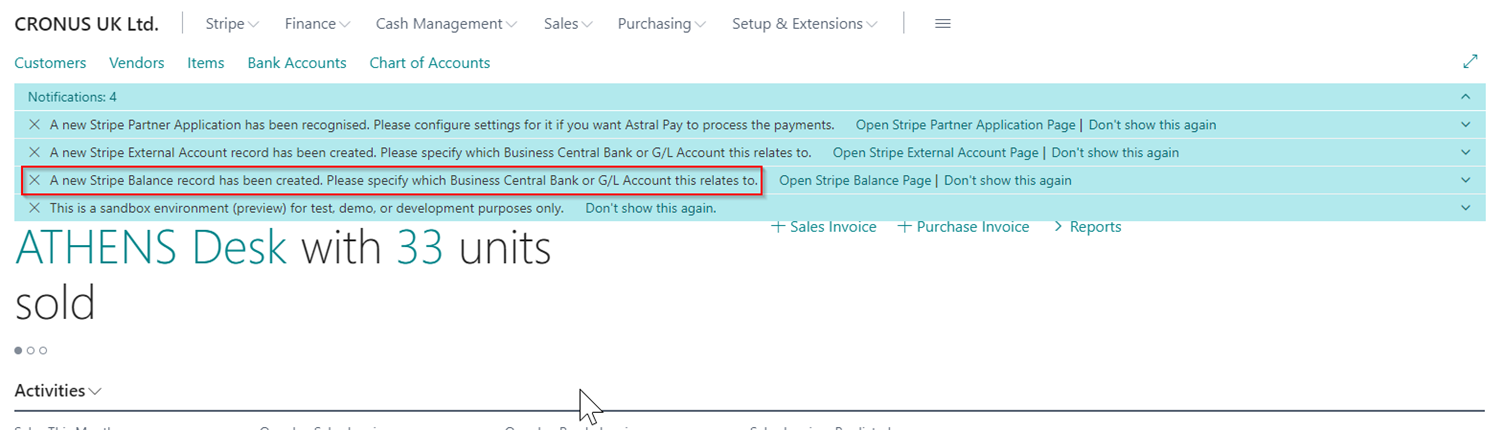Create a new Sales Invoice

(x=823, y=227)
